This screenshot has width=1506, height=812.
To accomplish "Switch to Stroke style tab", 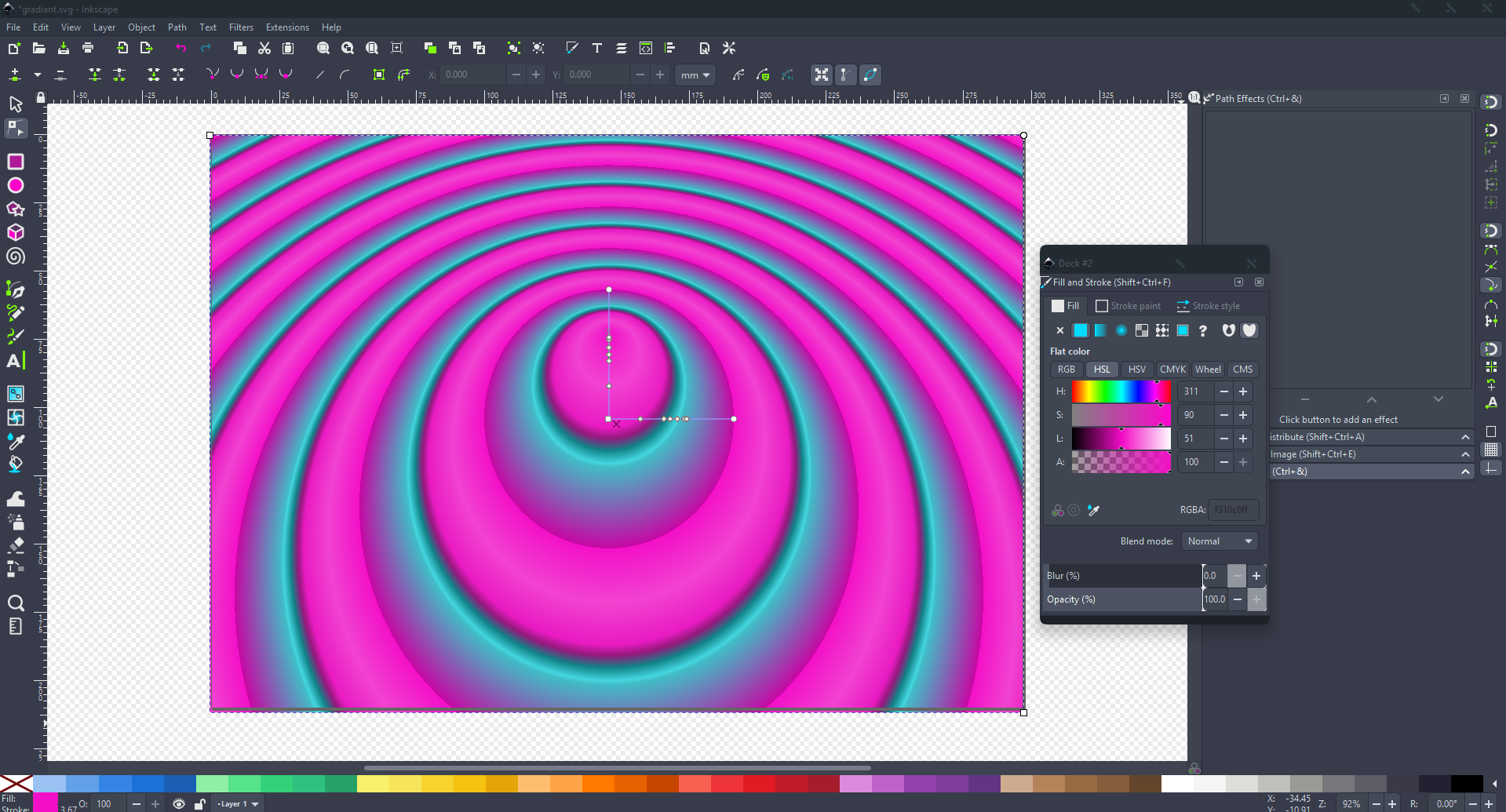I will click(1209, 306).
